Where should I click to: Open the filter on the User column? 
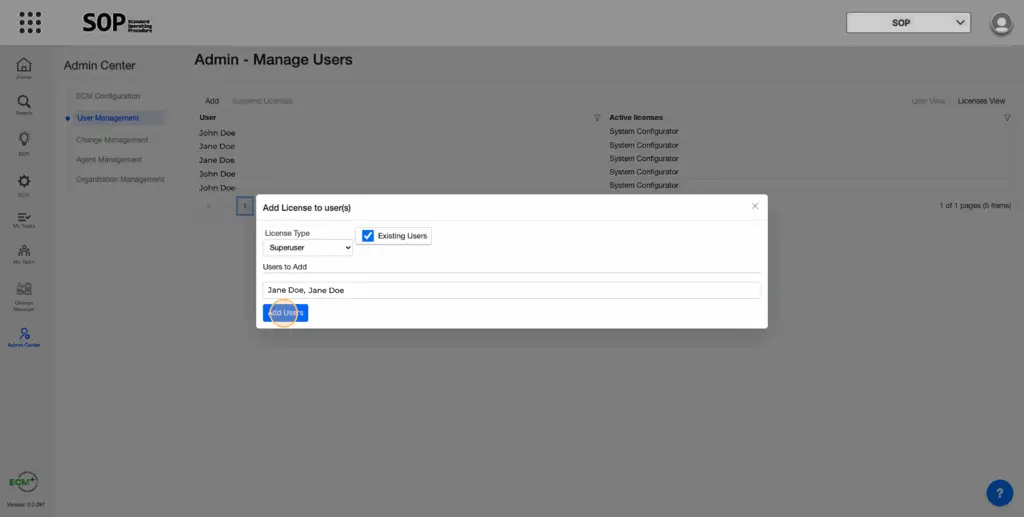(597, 118)
